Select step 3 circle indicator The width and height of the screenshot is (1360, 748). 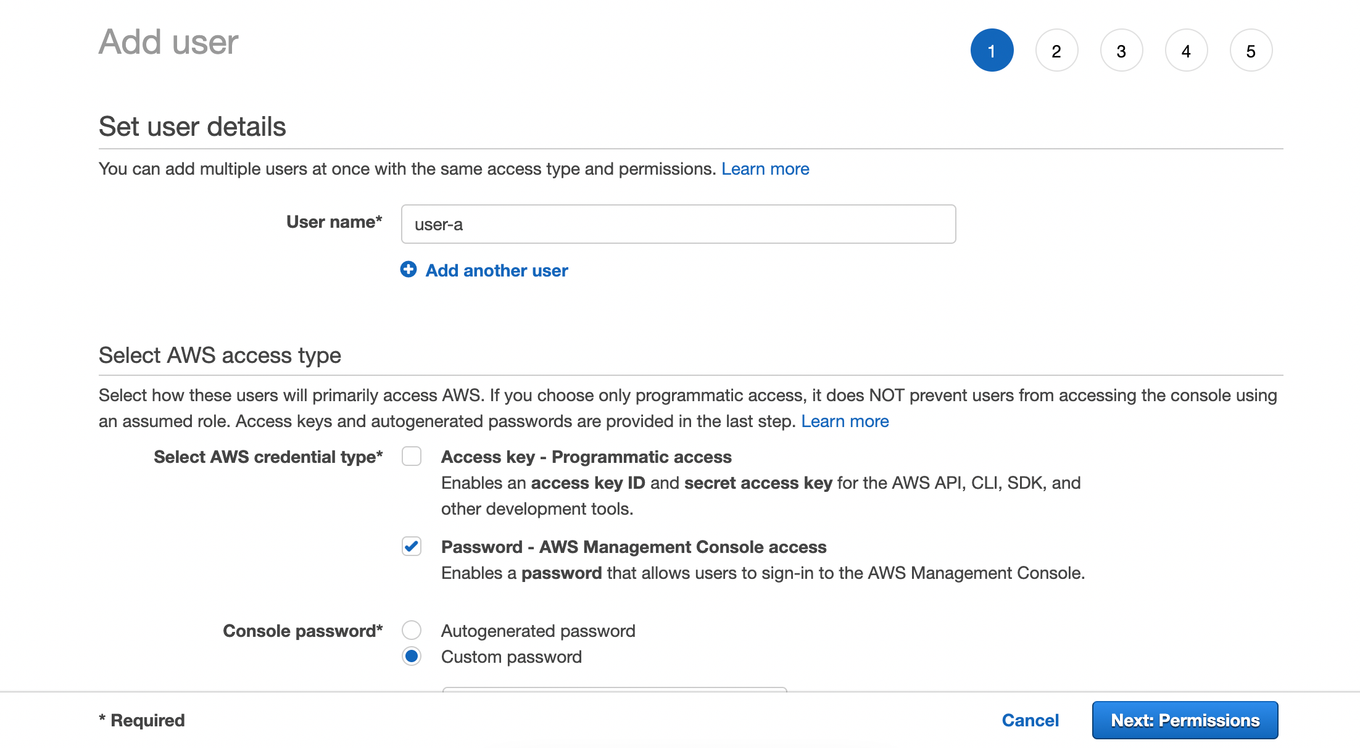[1121, 51]
